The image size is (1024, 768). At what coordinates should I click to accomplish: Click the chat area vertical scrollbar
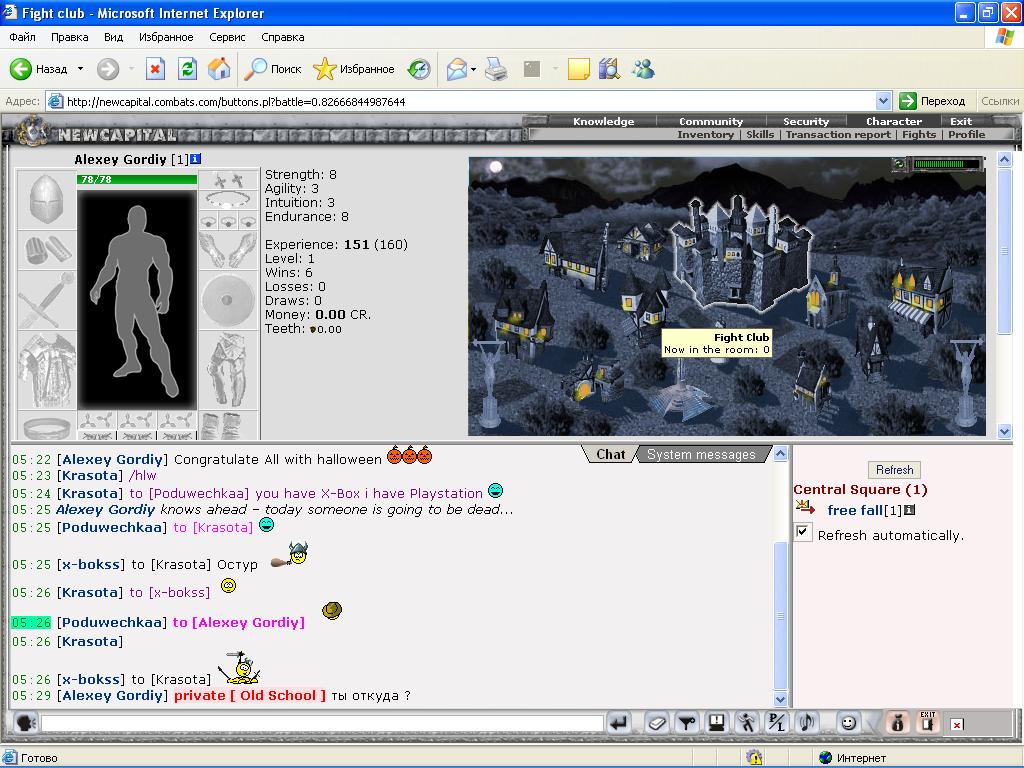click(780, 577)
